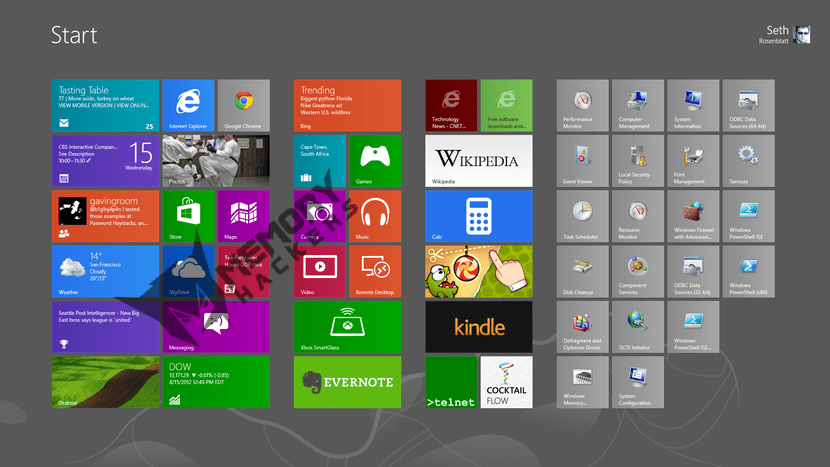This screenshot has width=830, height=467.
Task: Open Cocktail Flow tile
Action: (x=507, y=382)
